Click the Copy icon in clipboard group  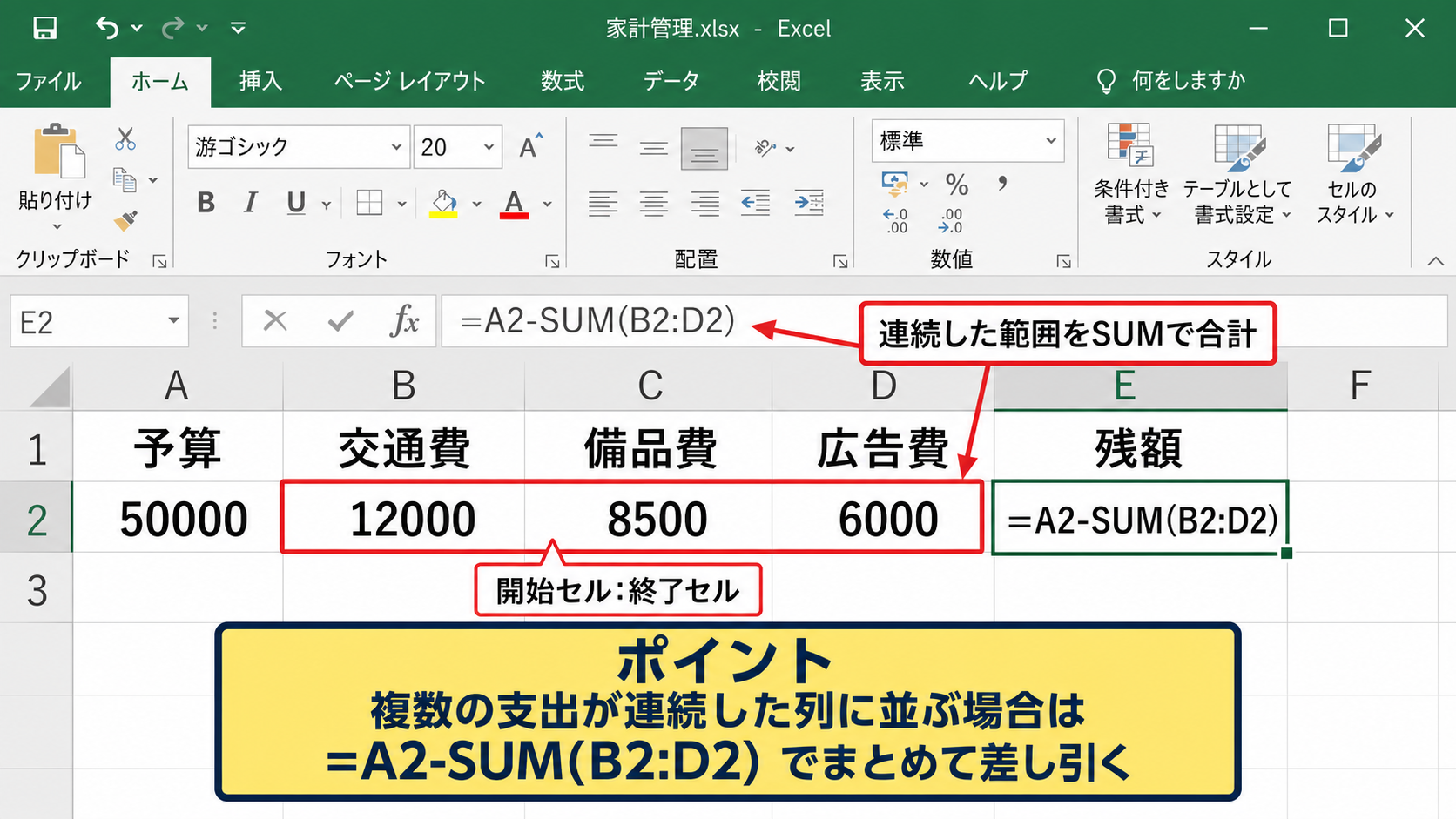[125, 180]
